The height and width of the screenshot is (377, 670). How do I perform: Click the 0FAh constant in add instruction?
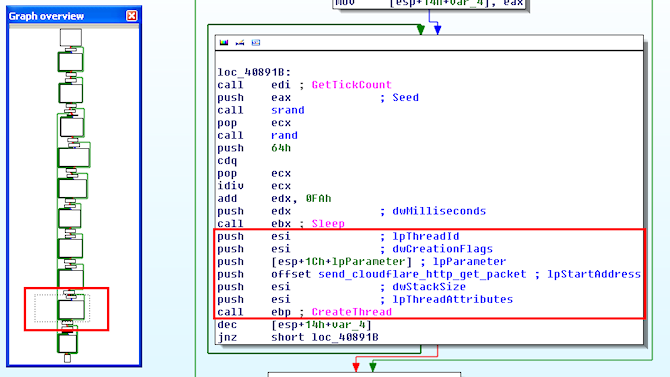click(x=318, y=198)
